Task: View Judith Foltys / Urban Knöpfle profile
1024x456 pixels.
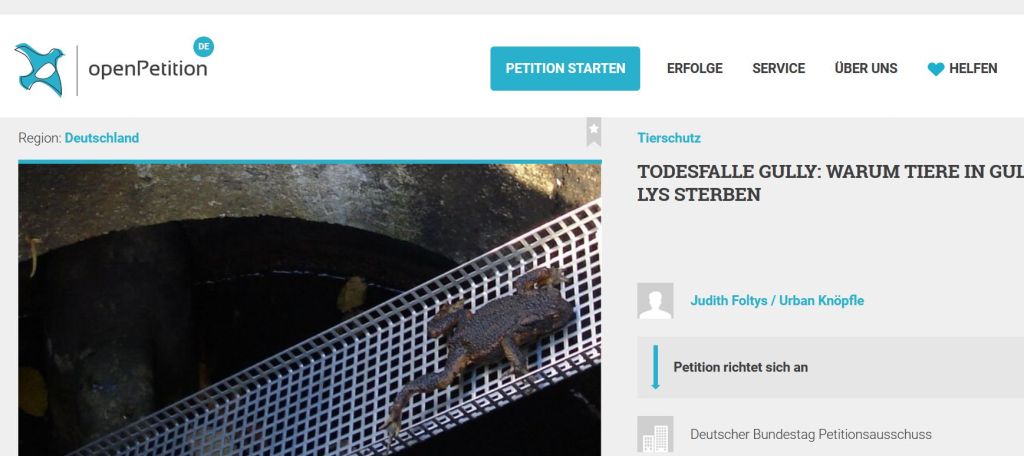Action: [x=777, y=301]
